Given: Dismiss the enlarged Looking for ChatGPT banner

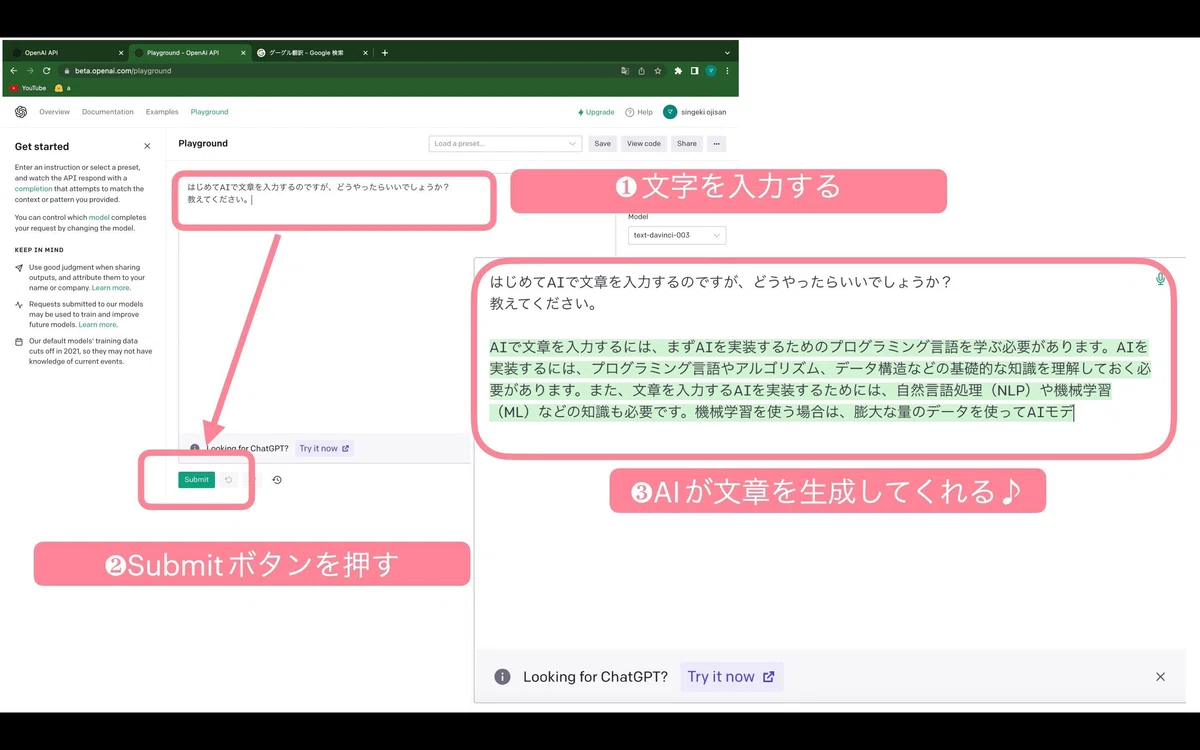Looking at the screenshot, I should coord(1160,677).
